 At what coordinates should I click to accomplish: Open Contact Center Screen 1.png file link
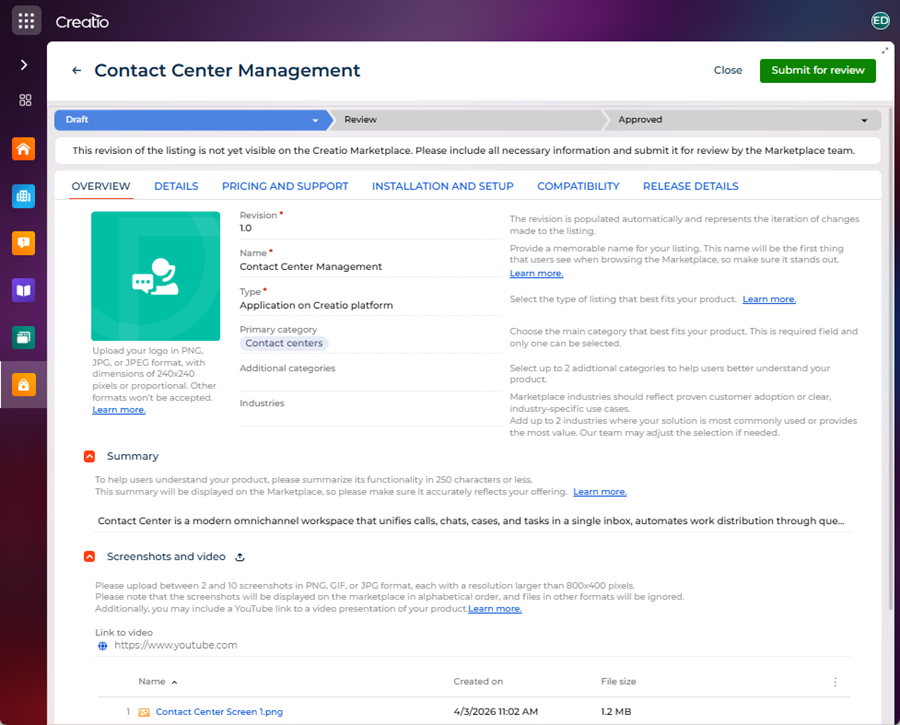coord(219,712)
